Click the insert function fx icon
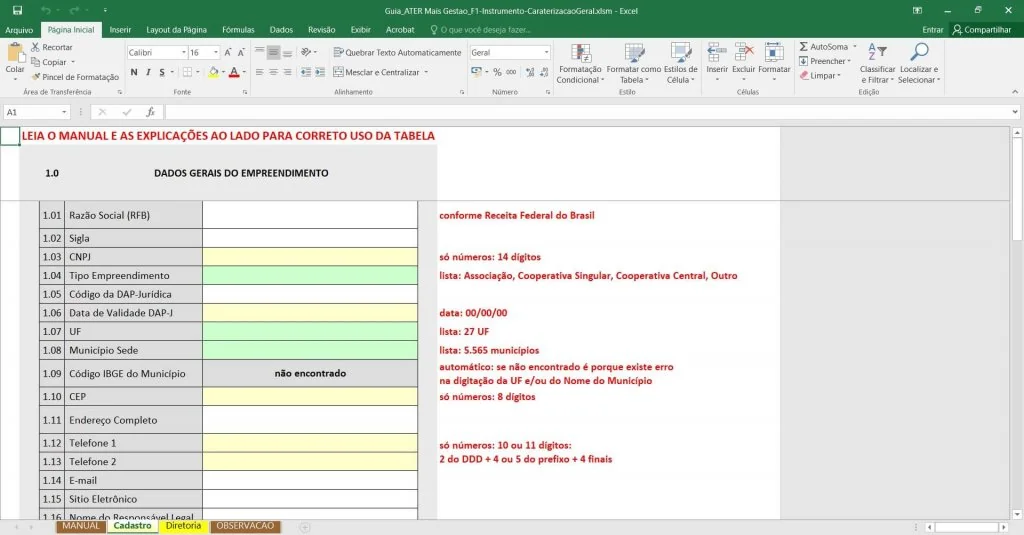The image size is (1024, 535). 150,113
